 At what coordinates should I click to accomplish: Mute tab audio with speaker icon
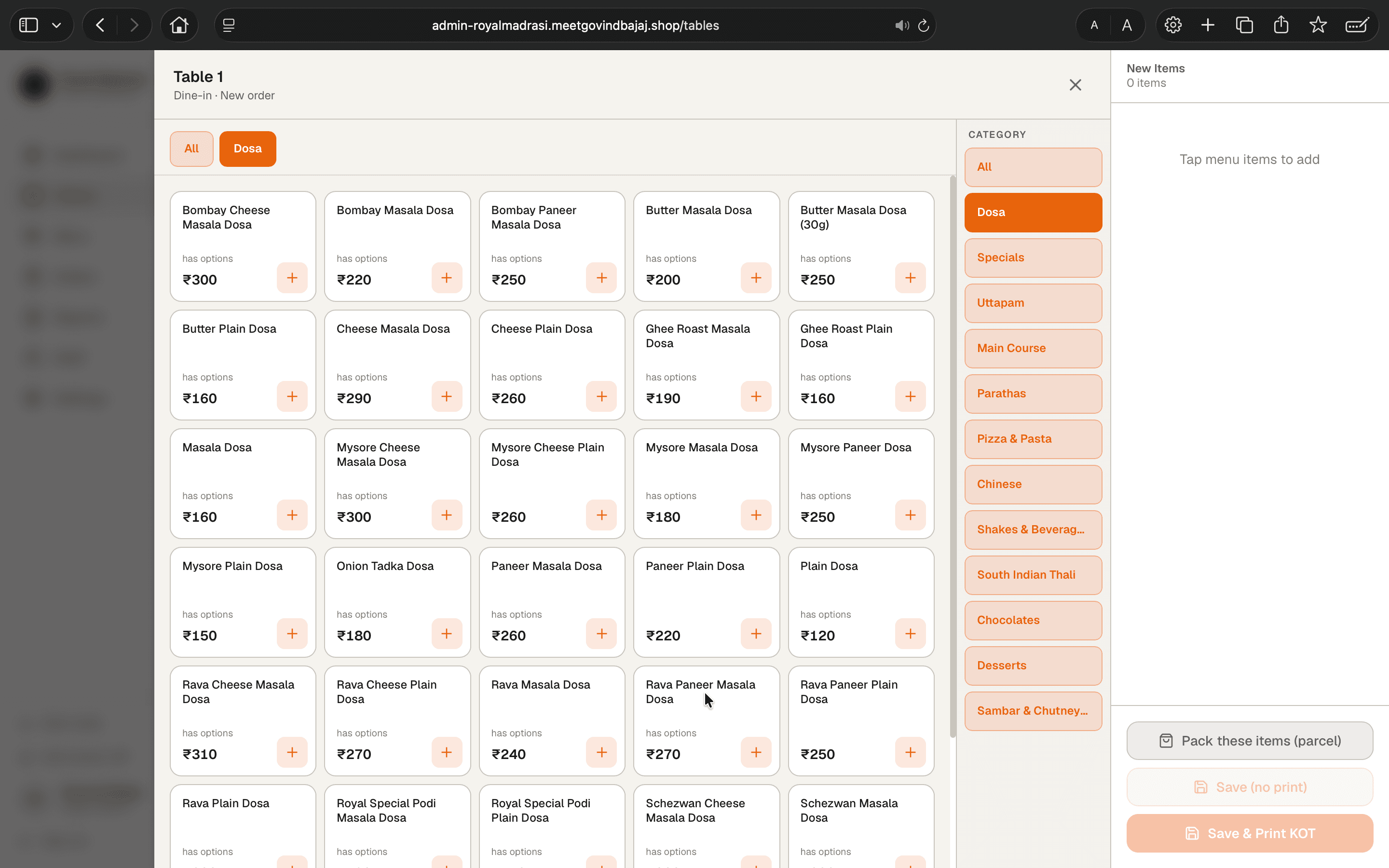(902, 25)
